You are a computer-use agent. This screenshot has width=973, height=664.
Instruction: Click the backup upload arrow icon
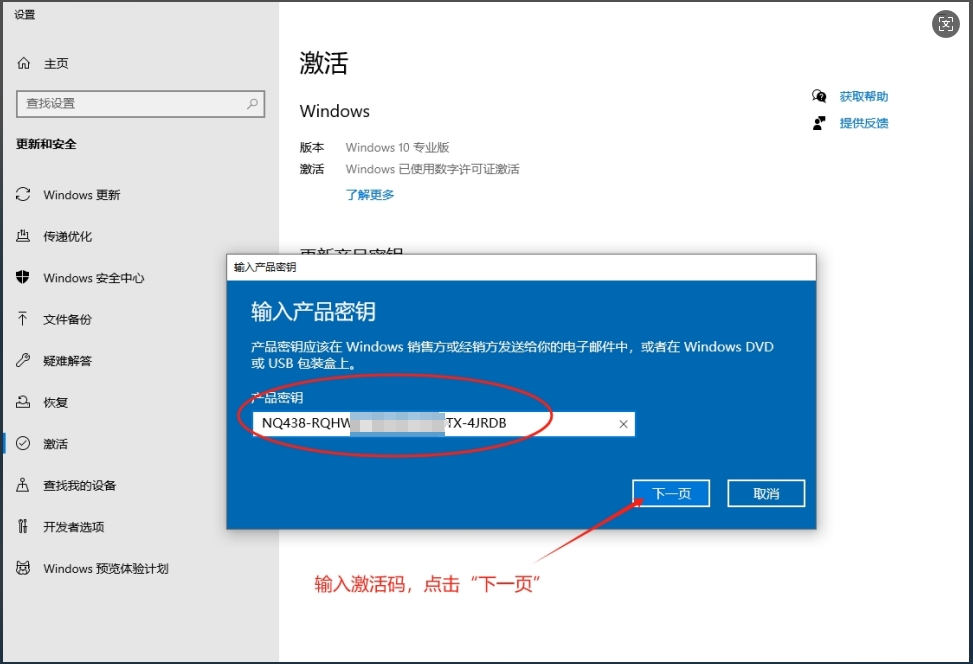(23, 319)
